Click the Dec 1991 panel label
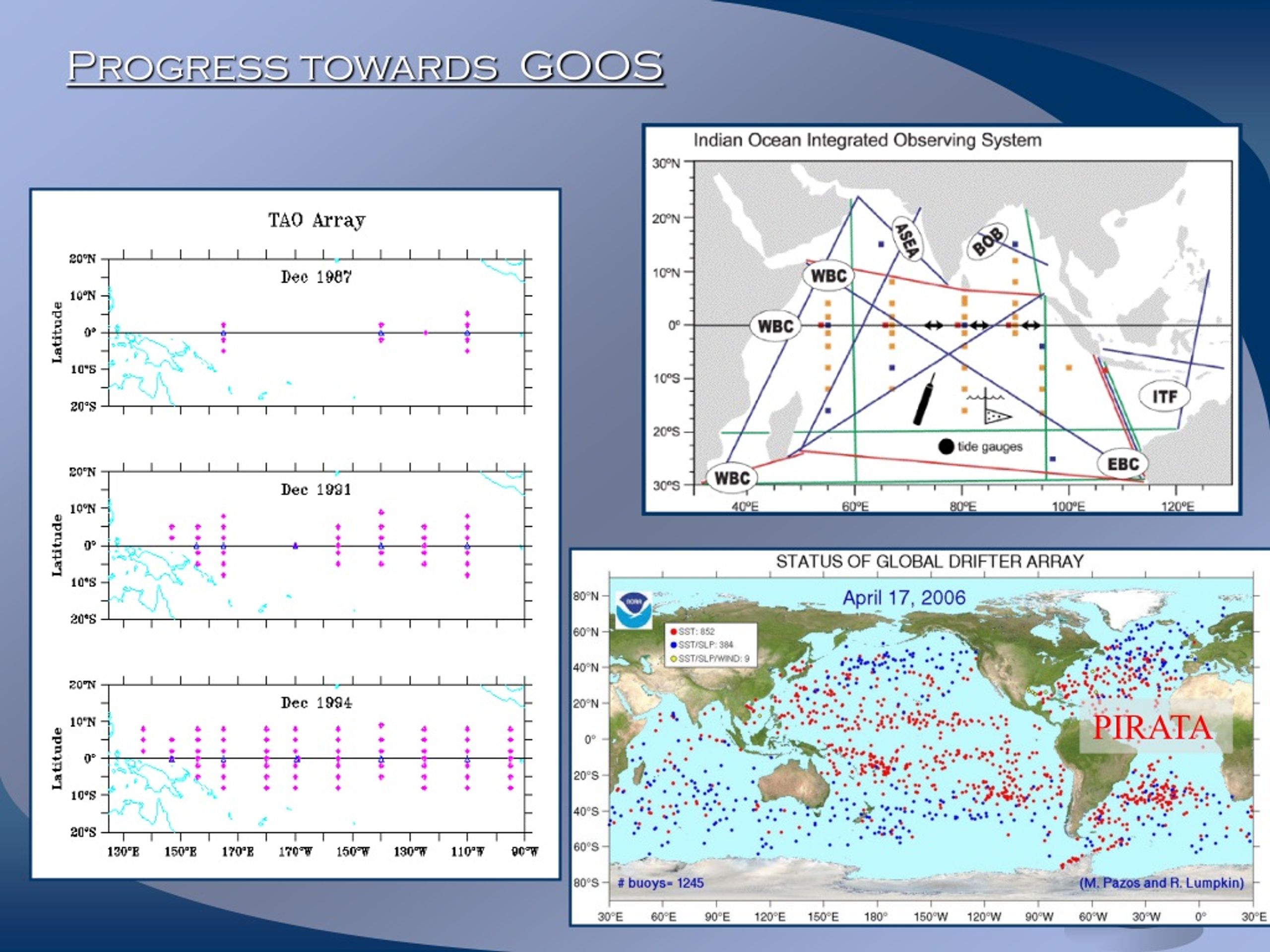Viewport: 1270px width, 952px height. point(317,489)
